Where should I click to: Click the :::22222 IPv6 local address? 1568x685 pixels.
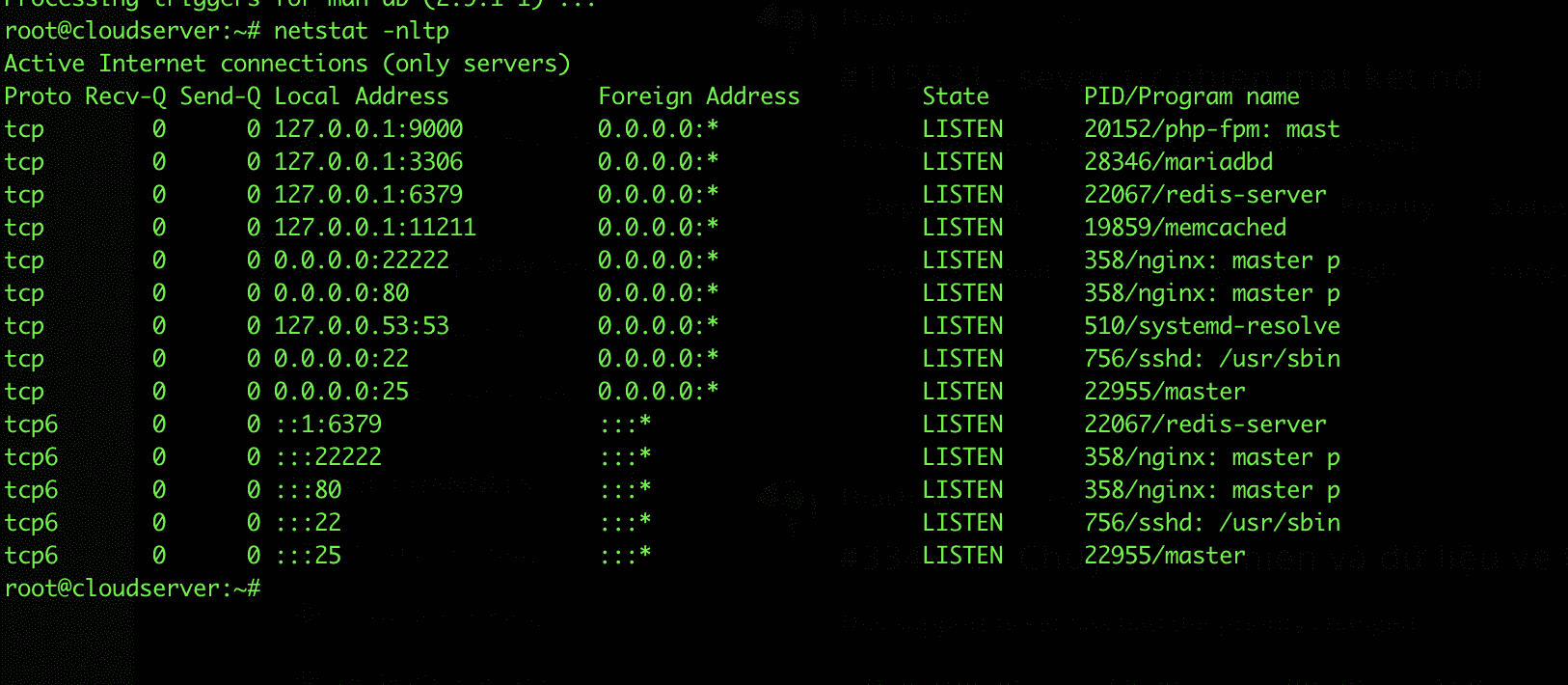[x=327, y=457]
